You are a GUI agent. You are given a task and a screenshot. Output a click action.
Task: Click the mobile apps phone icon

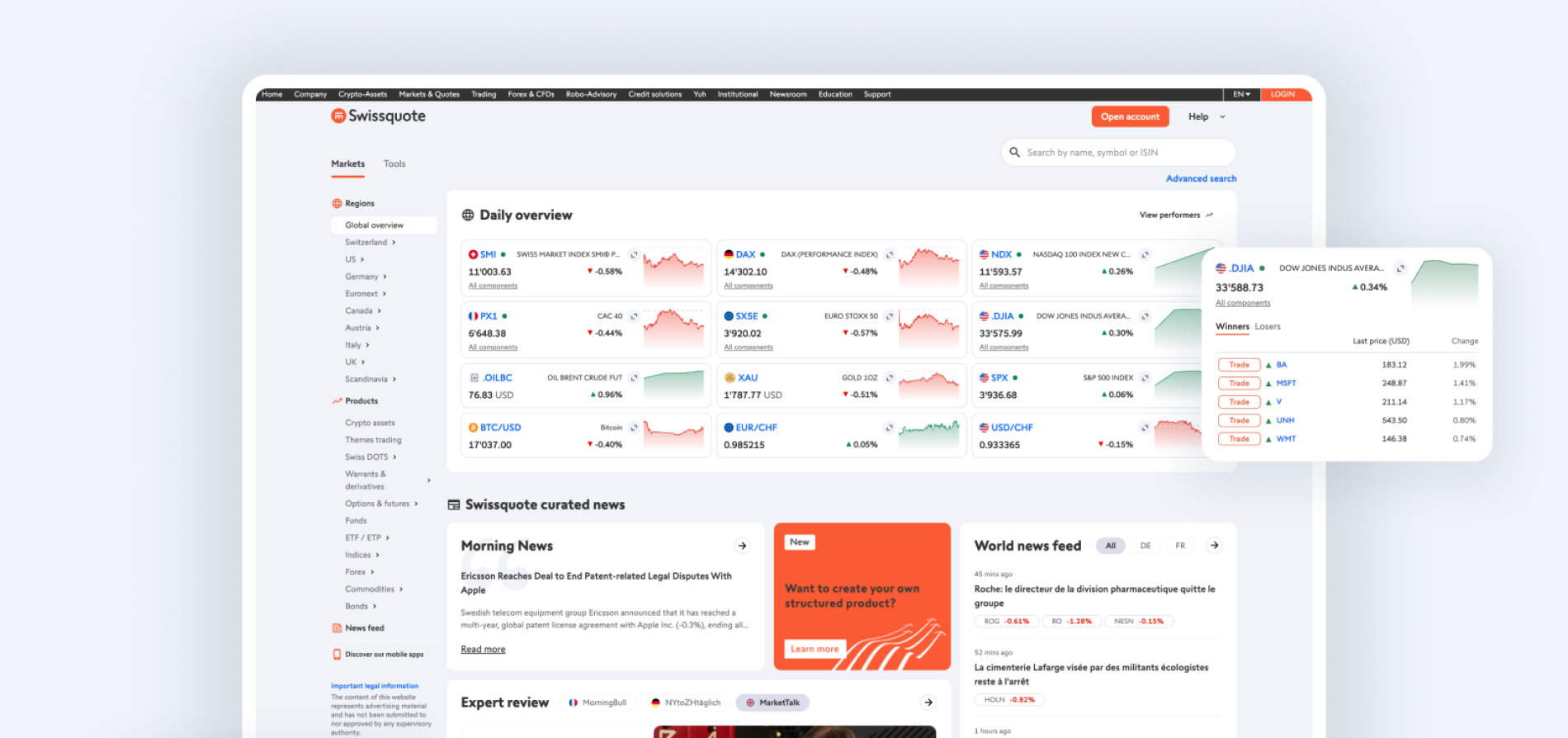coord(337,654)
